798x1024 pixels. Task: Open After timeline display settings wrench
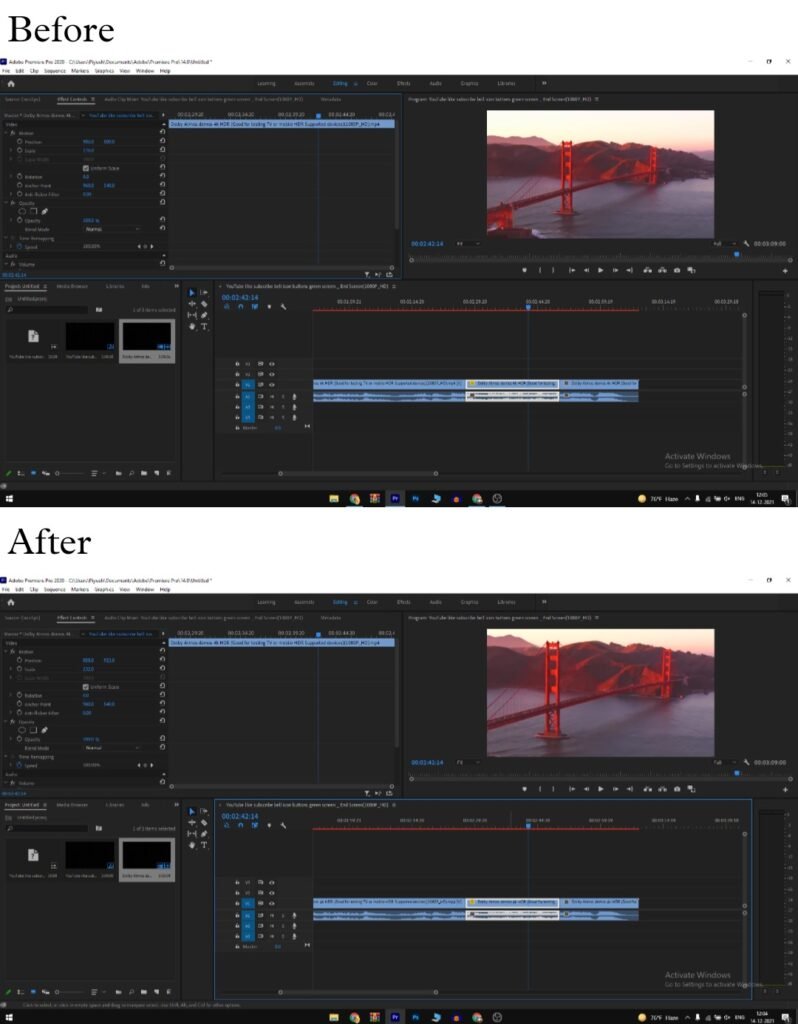tap(283, 826)
